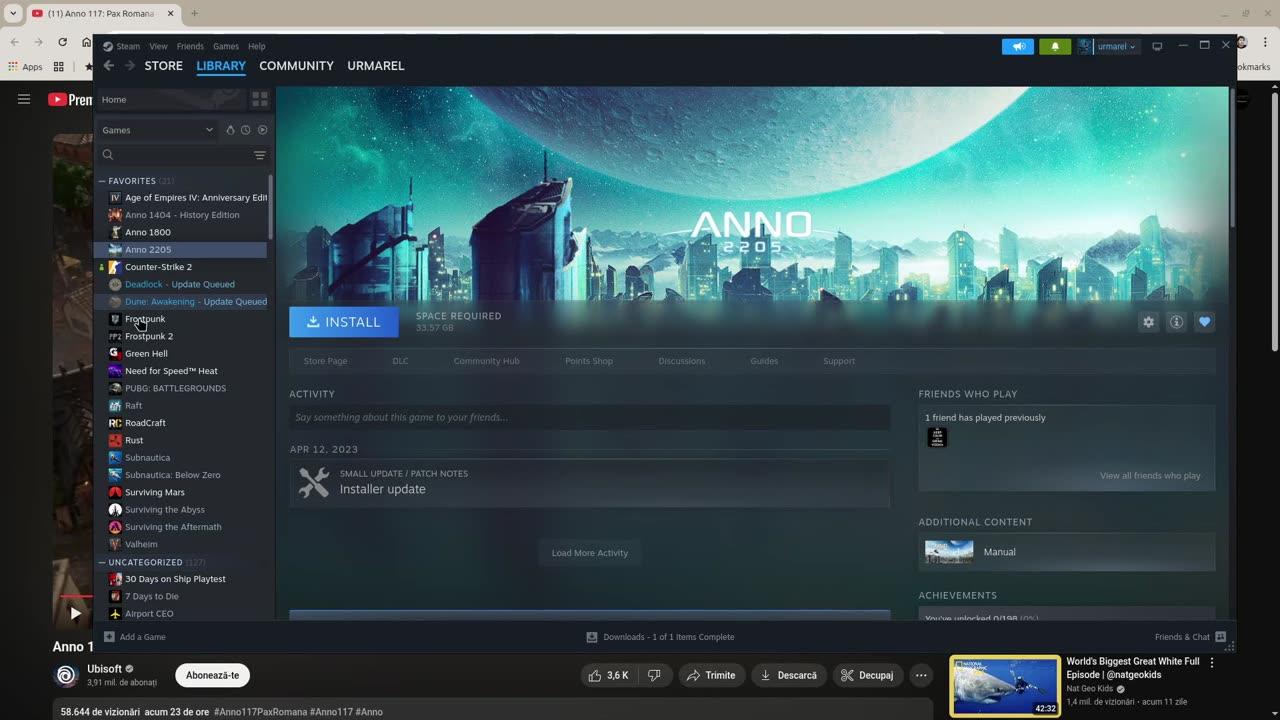The height and width of the screenshot is (720, 1280).
Task: Open the Help menu
Action: 257,46
